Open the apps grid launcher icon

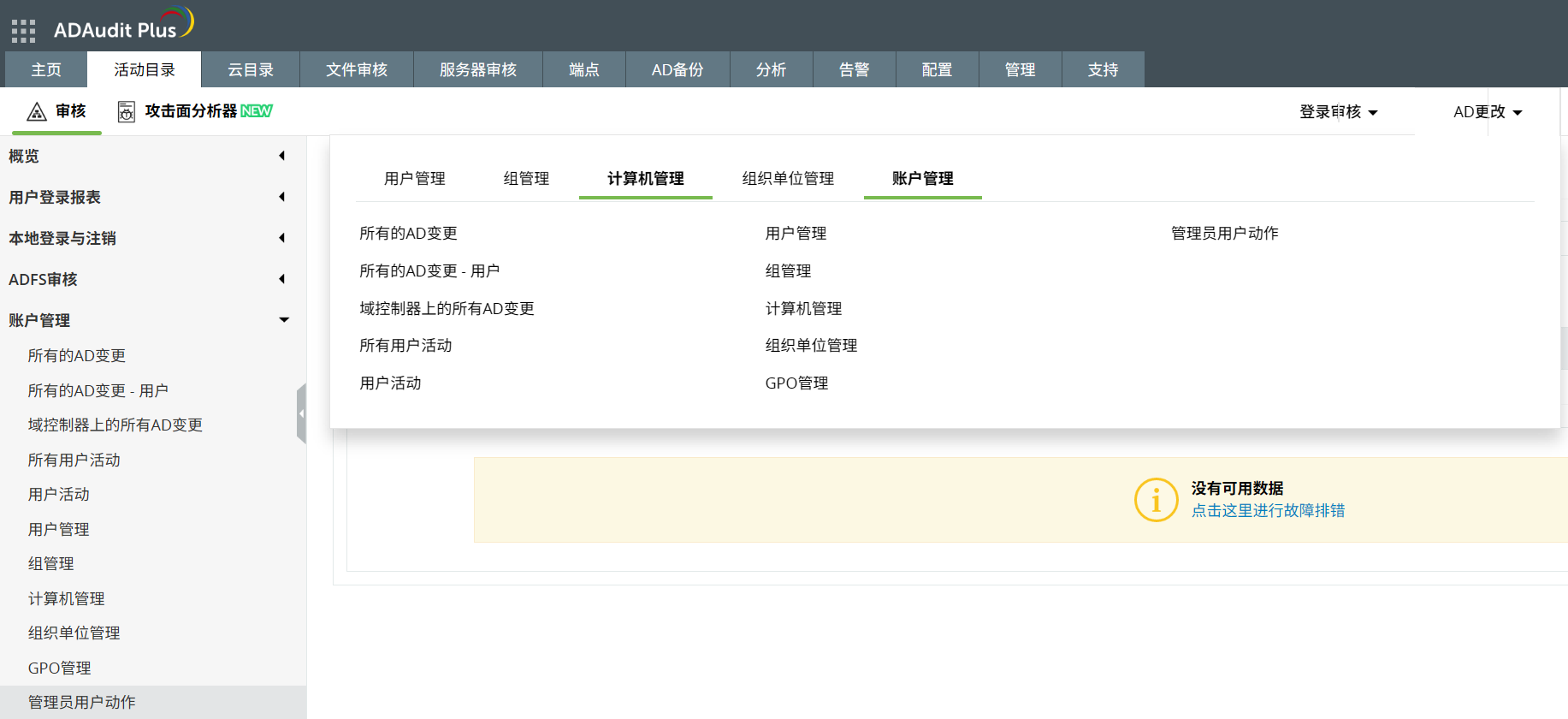click(23, 31)
